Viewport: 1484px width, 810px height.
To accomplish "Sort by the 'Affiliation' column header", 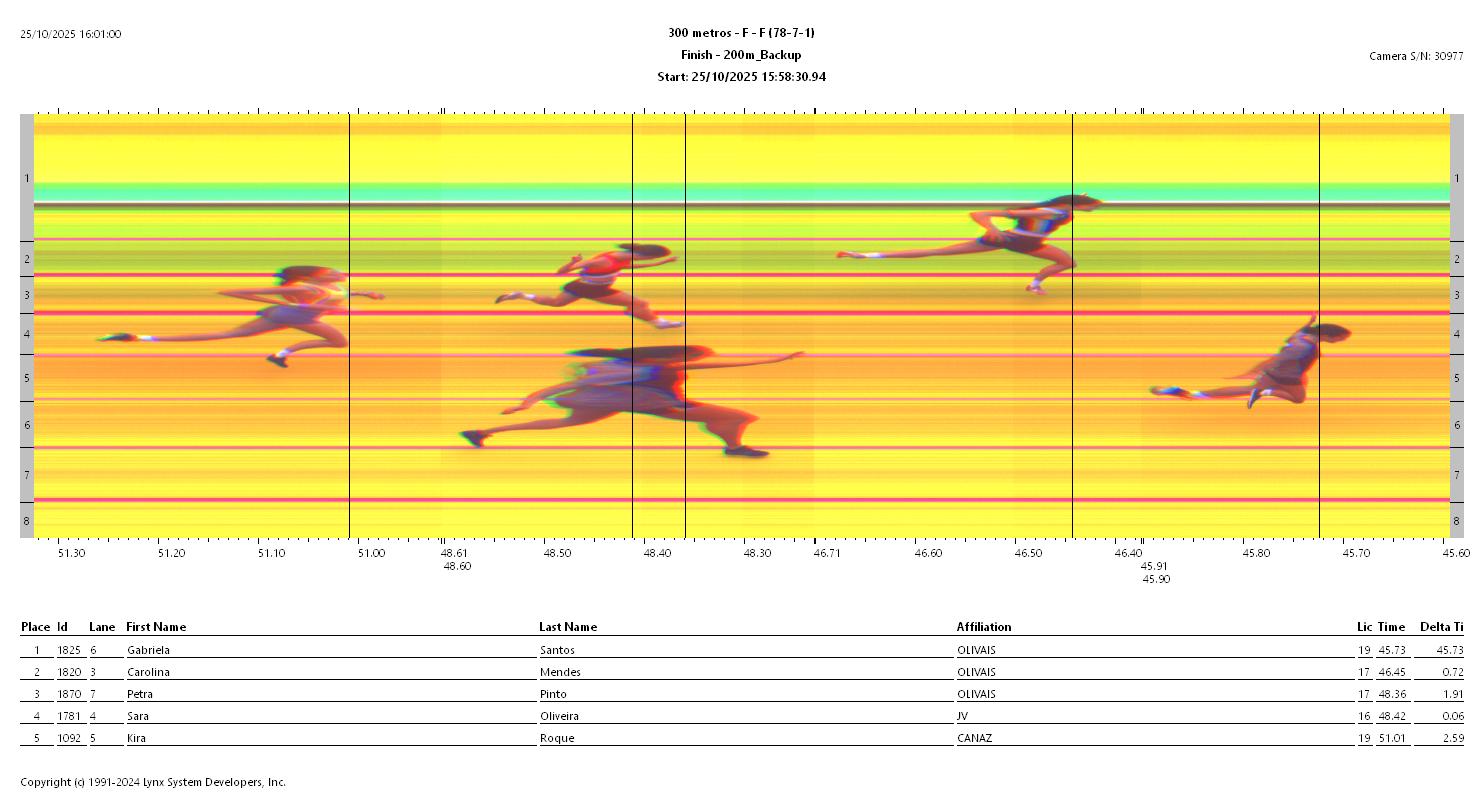I will pos(983,627).
